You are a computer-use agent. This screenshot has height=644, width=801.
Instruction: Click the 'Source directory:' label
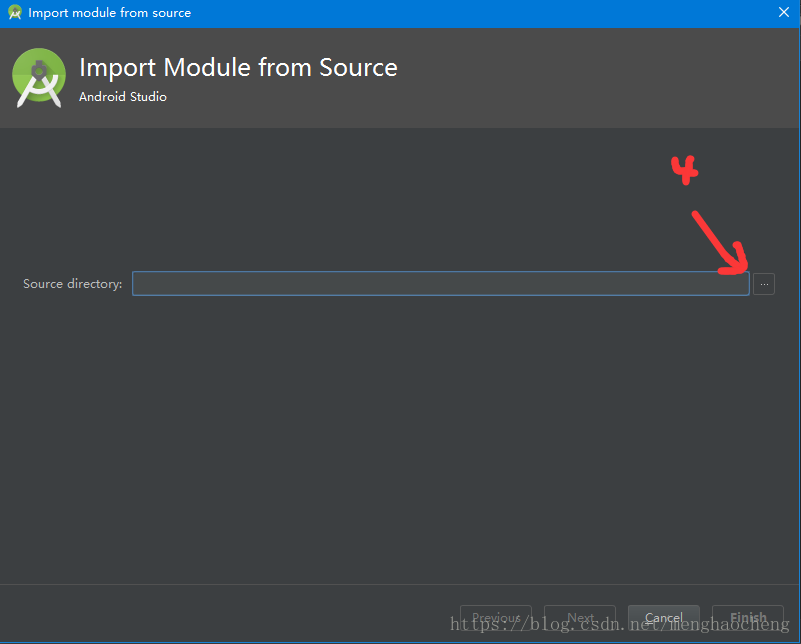click(73, 284)
